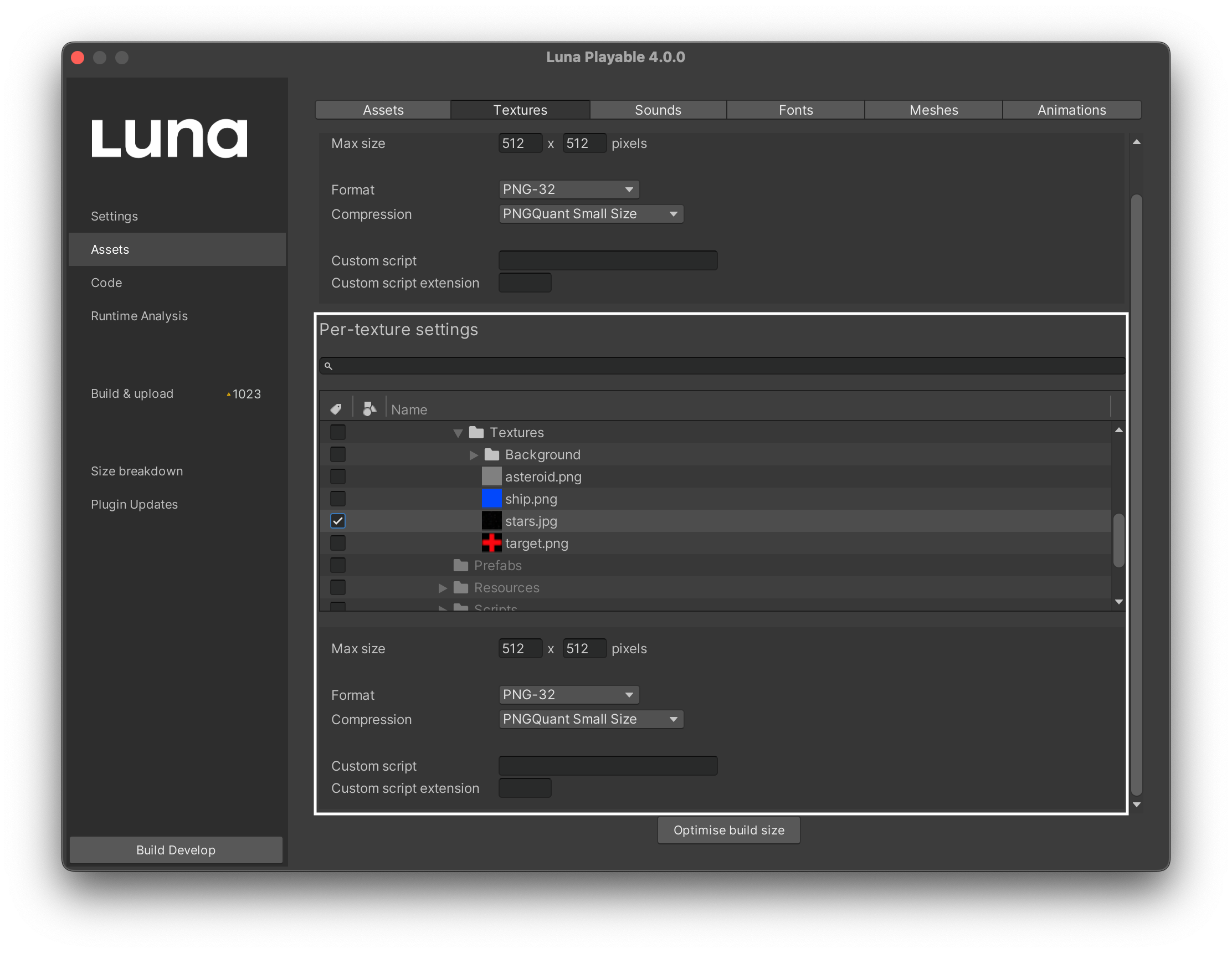Expand the Resources folder tree arrow
This screenshot has height=953, width=1232.
tap(443, 588)
